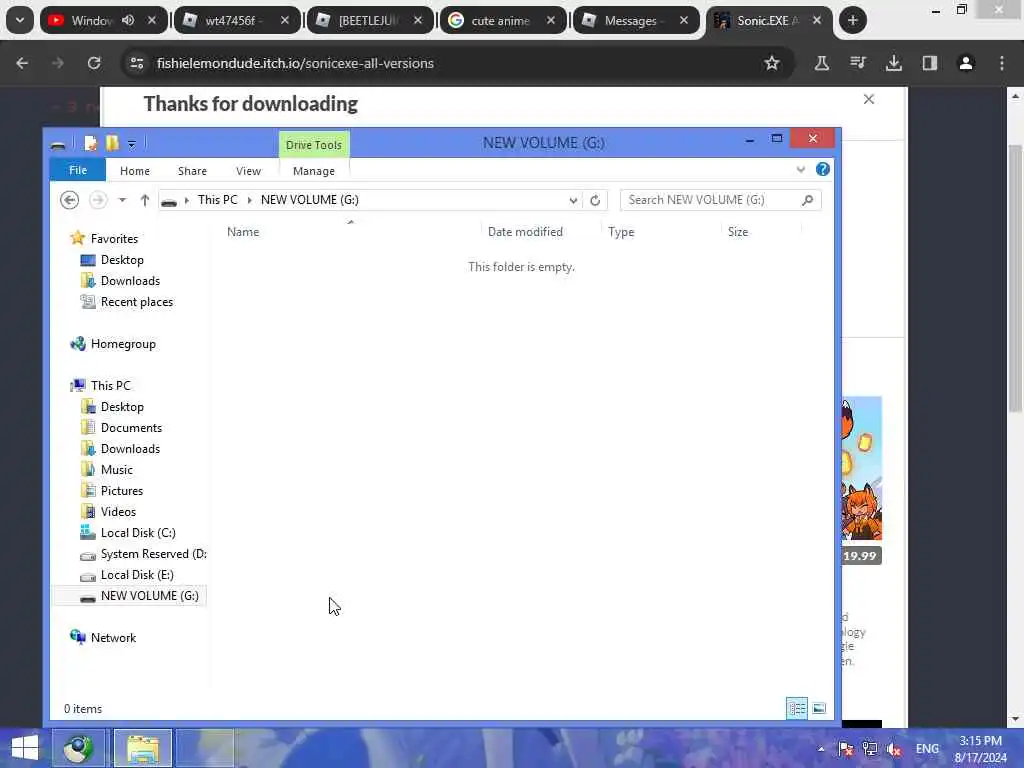Open Chrome downloads icon
1024x768 pixels.
tap(893, 63)
